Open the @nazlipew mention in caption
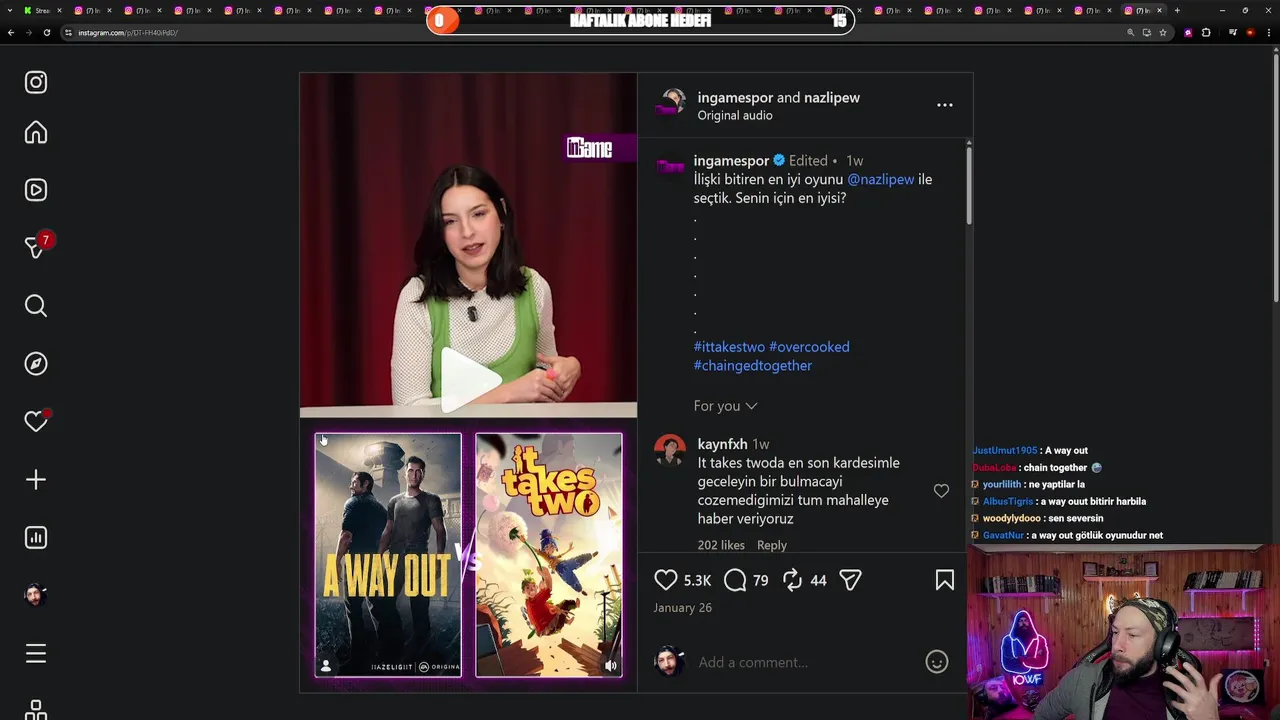Image resolution: width=1280 pixels, height=720 pixels. [x=881, y=180]
